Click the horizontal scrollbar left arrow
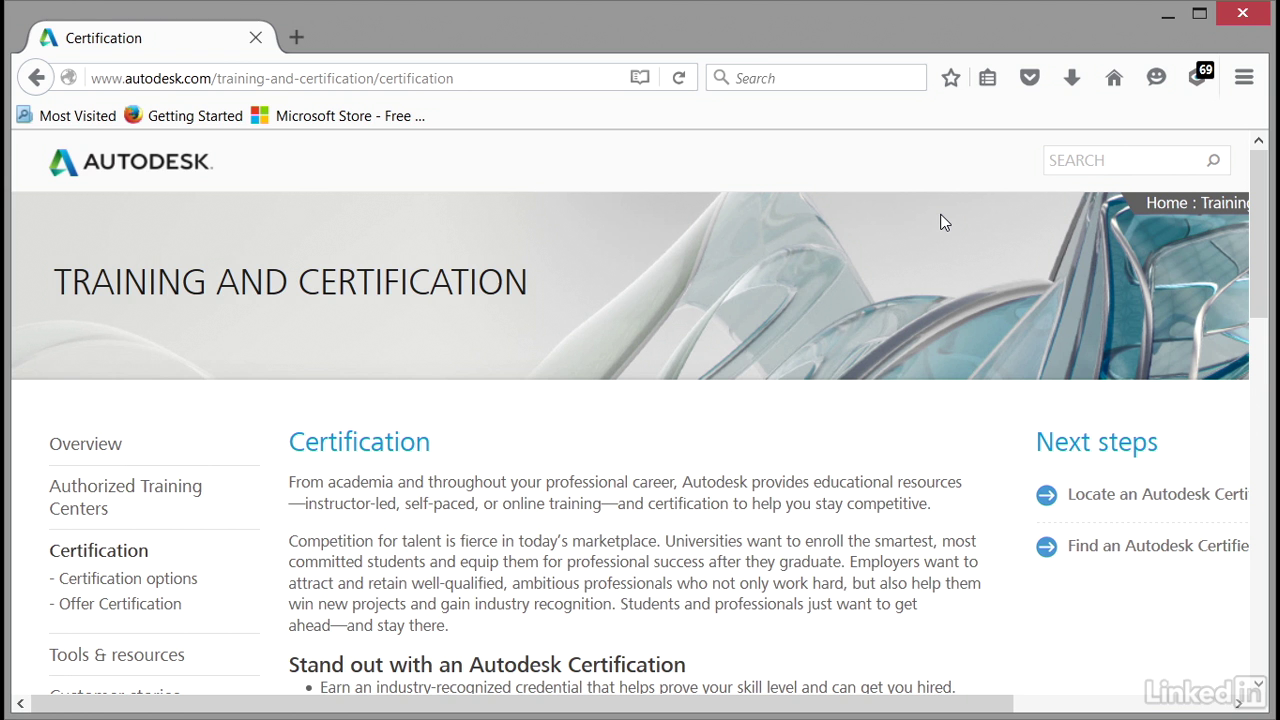This screenshot has height=720, width=1280. (20, 704)
